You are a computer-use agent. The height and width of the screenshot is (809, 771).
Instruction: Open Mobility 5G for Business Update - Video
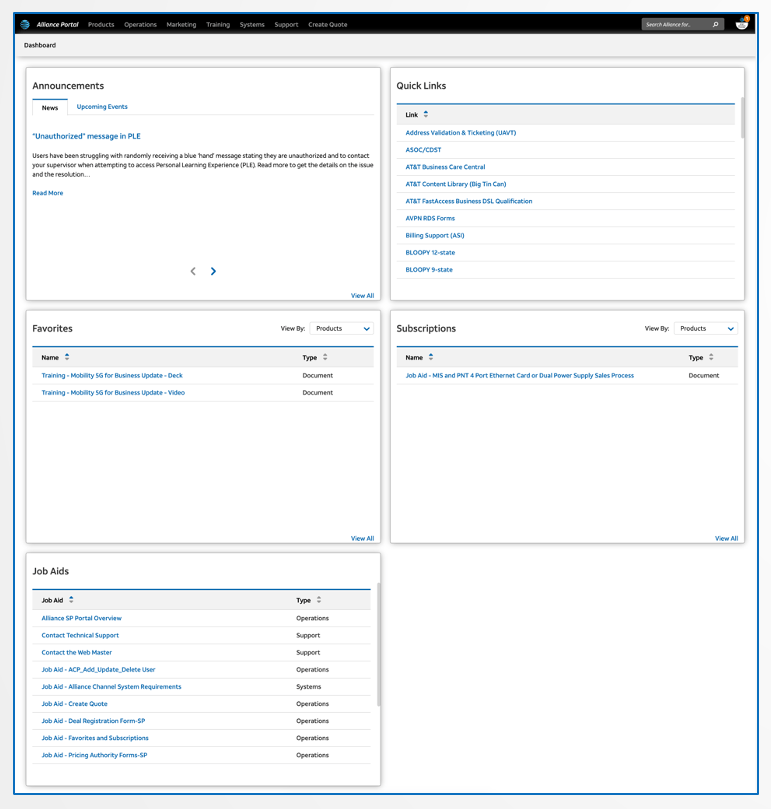pos(113,393)
